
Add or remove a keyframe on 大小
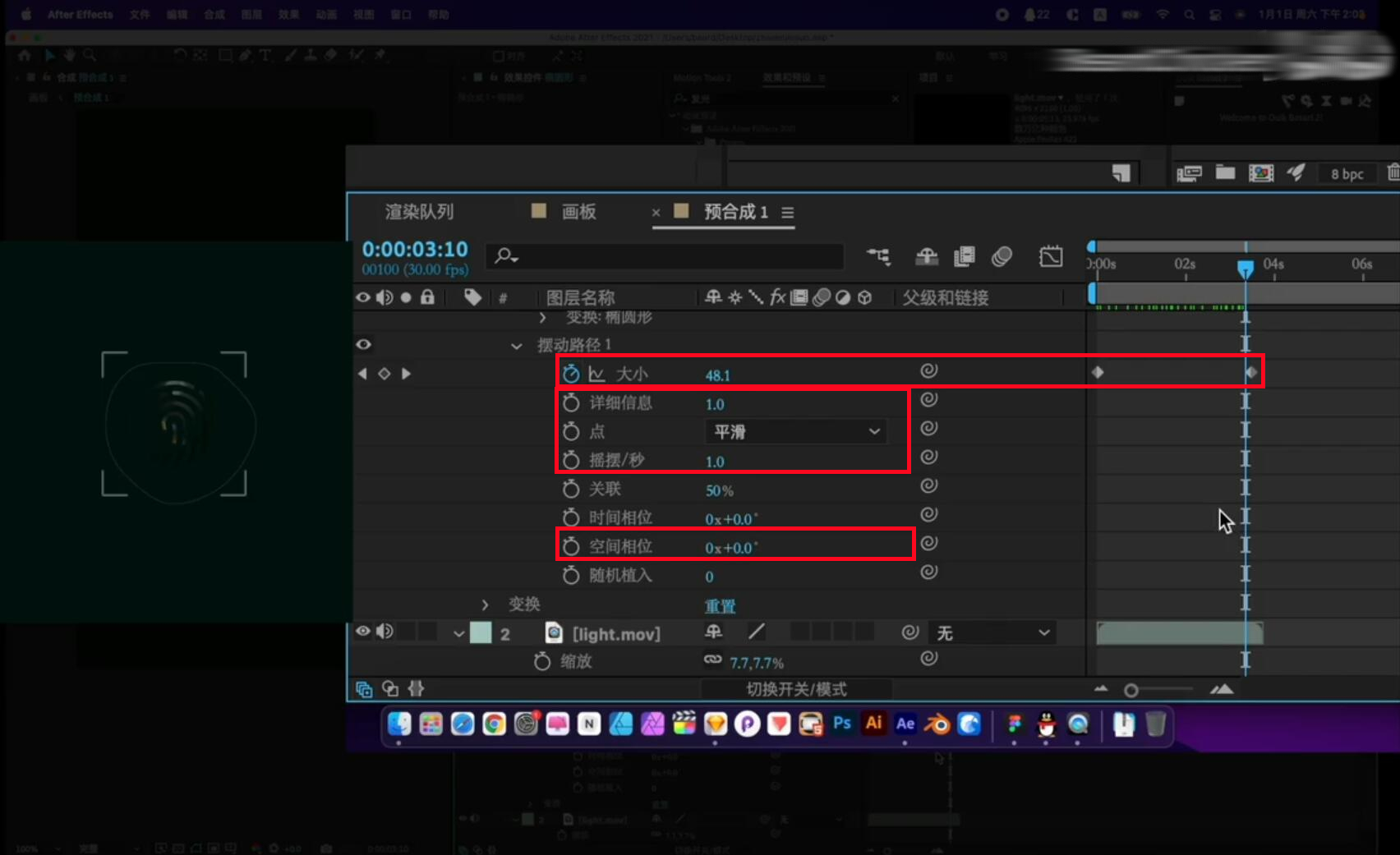point(384,374)
